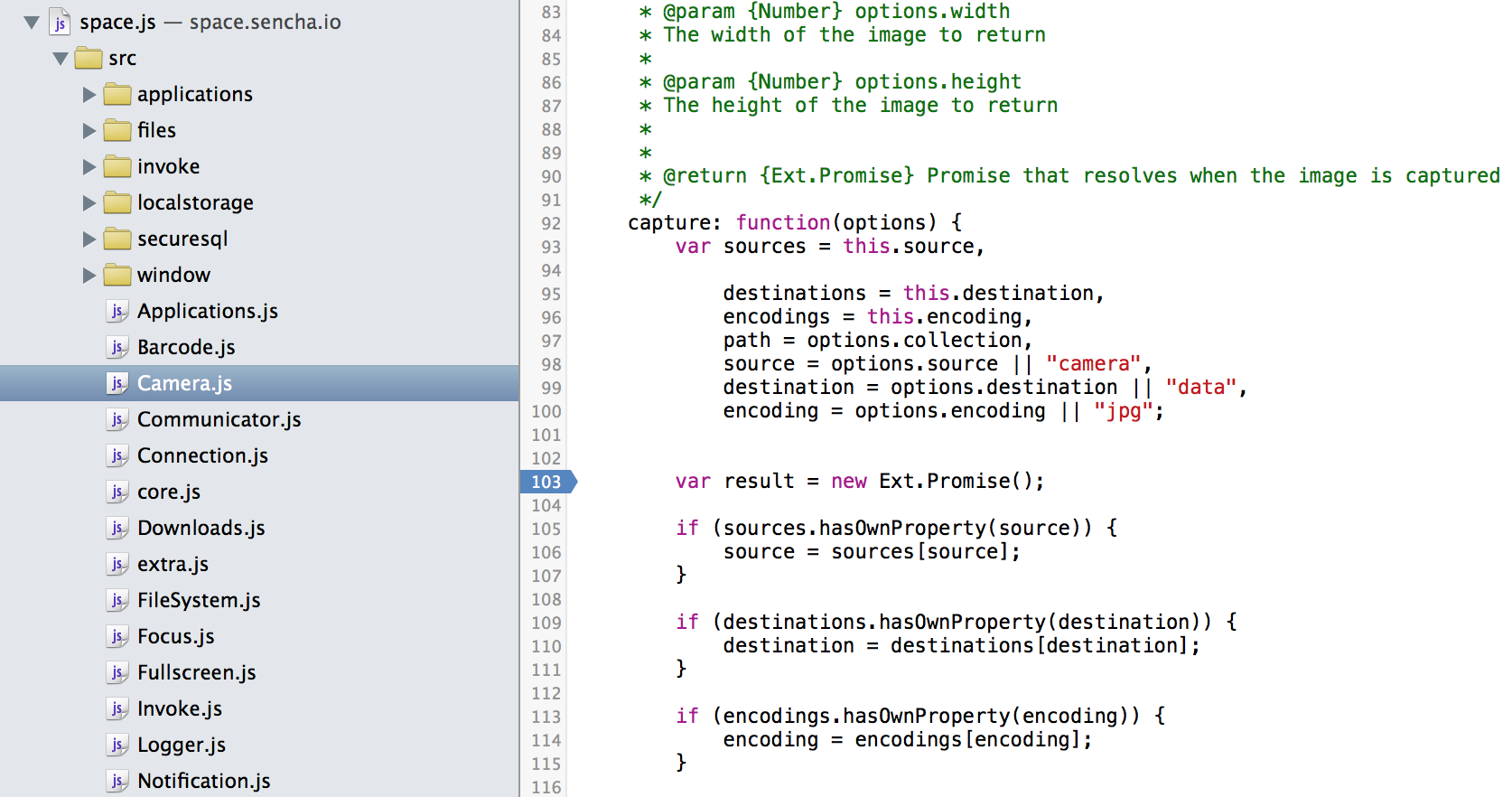Click the Fullscreen.js file icon
The width and height of the screenshot is (1512, 797).
117,673
